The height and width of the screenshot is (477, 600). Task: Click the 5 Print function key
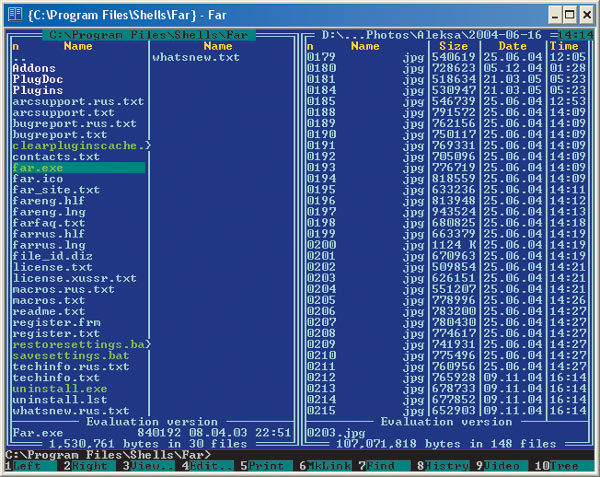(266, 466)
